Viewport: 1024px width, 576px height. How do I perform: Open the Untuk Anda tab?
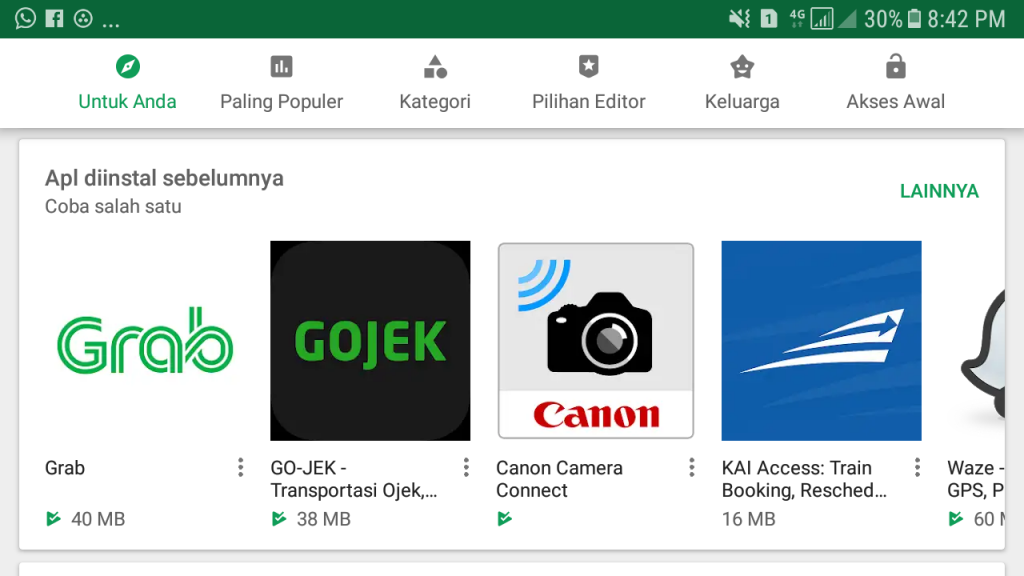(x=127, y=83)
